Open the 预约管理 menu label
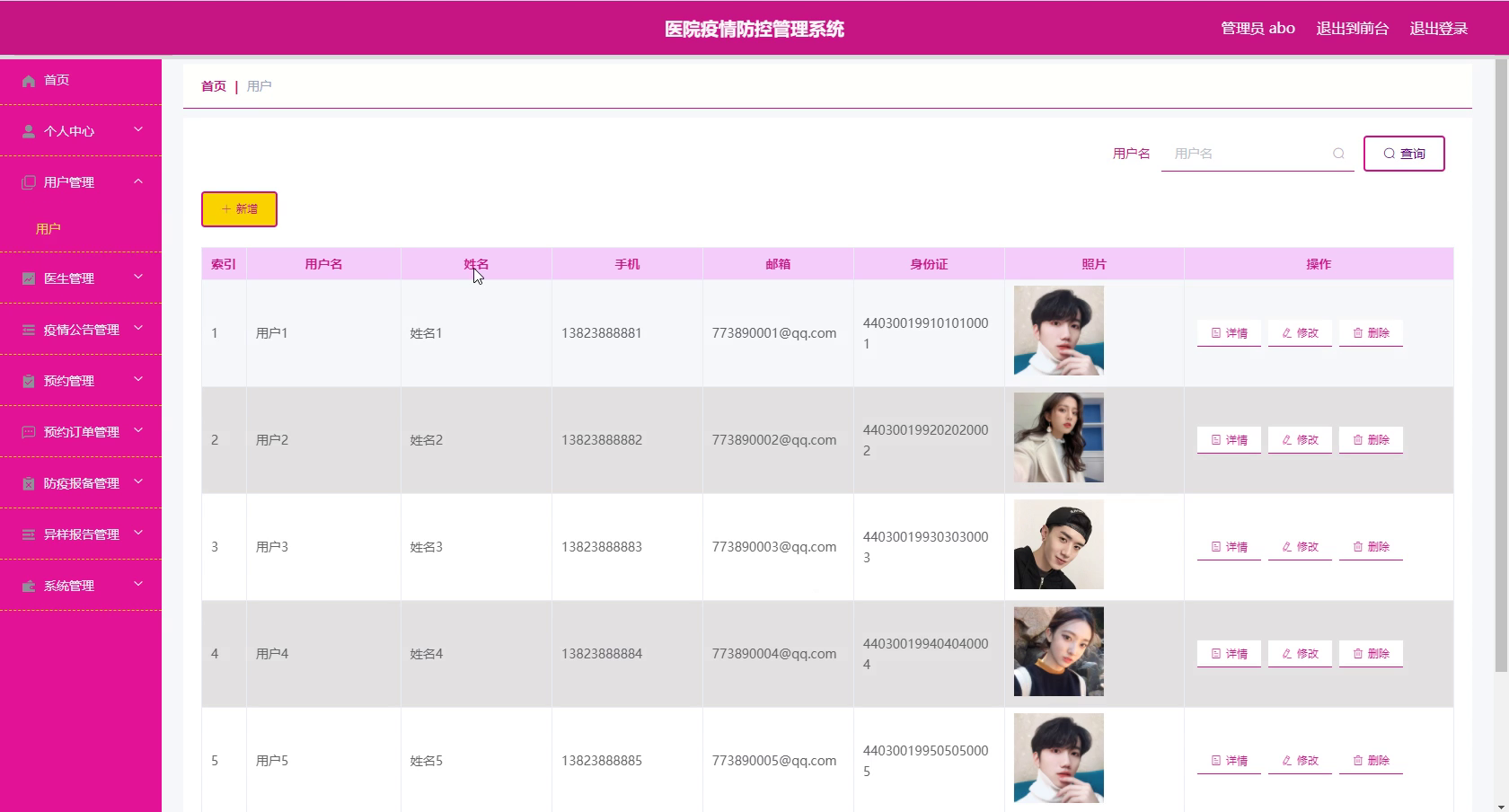 click(x=69, y=381)
